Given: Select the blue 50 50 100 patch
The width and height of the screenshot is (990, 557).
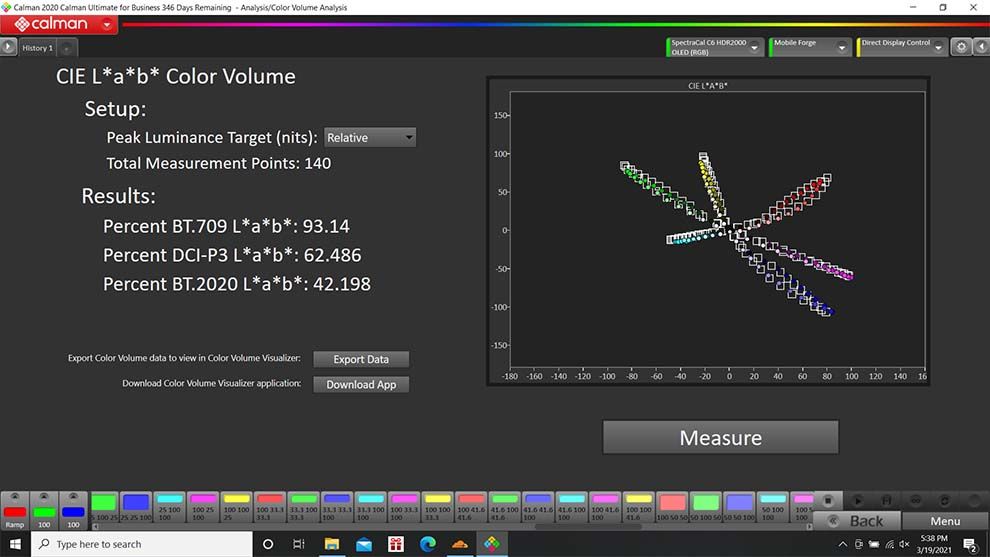Looking at the screenshot, I should point(739,508).
